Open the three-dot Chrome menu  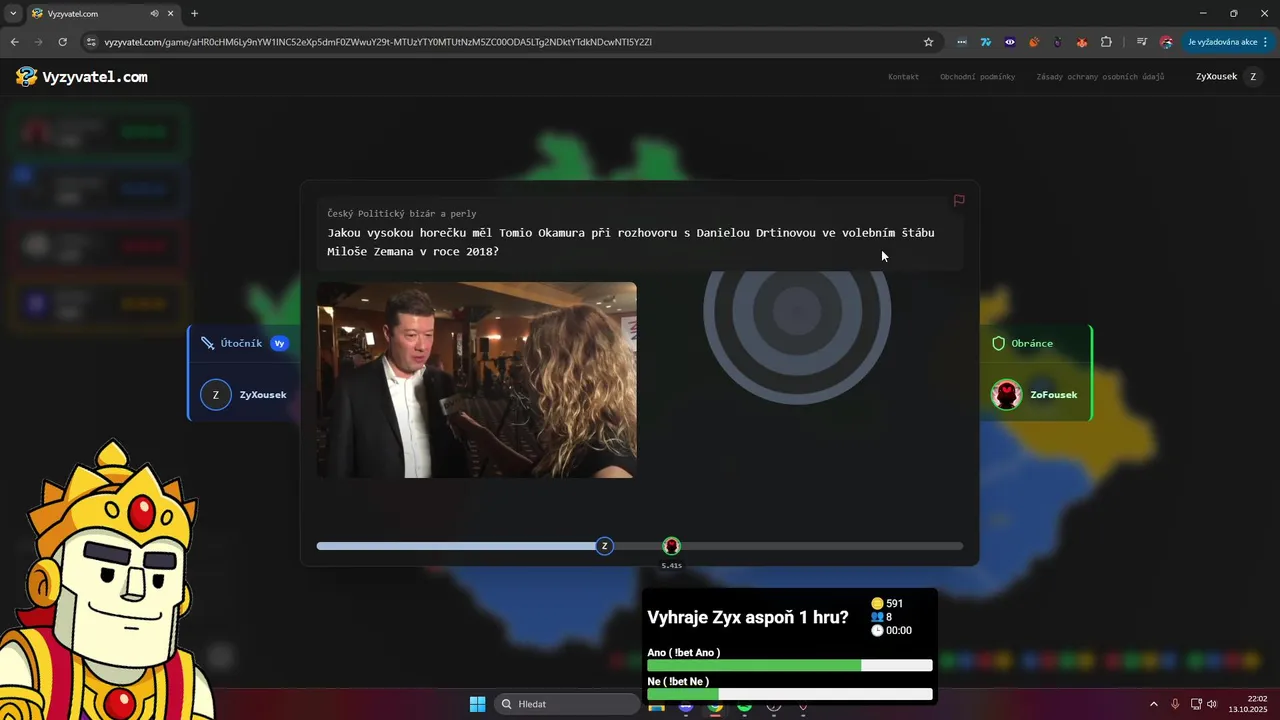(x=1266, y=42)
